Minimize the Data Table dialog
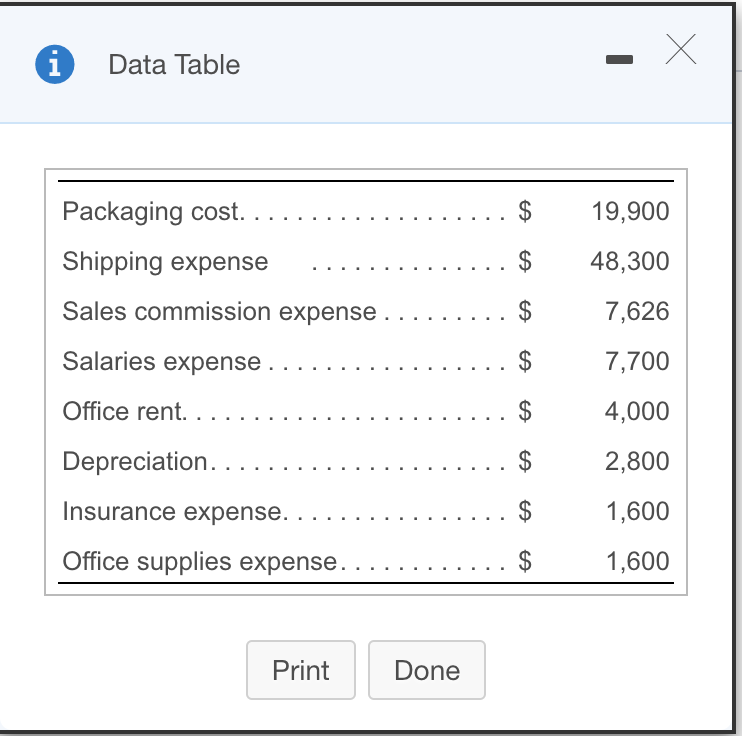 (x=619, y=60)
